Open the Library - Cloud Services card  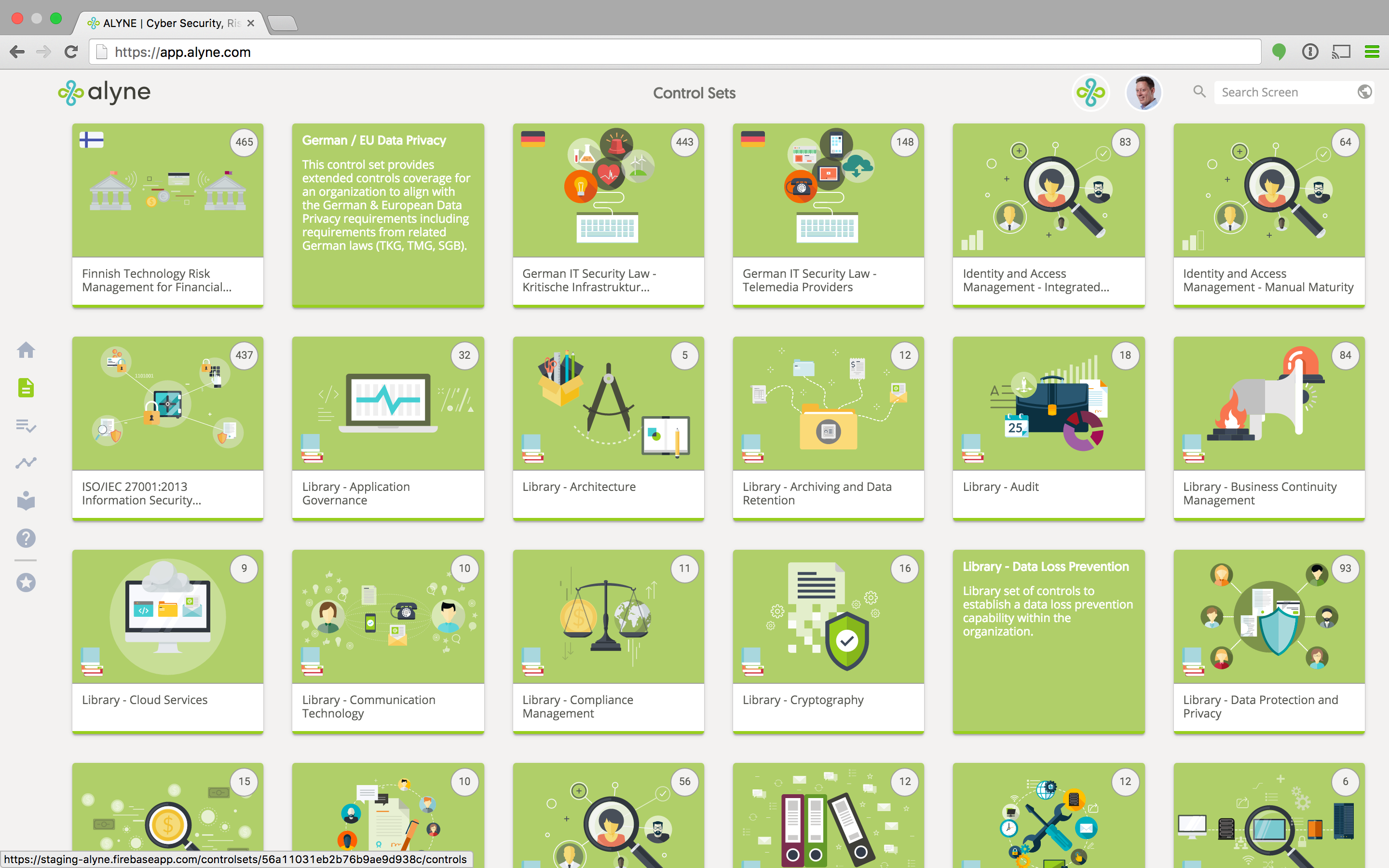(168, 641)
